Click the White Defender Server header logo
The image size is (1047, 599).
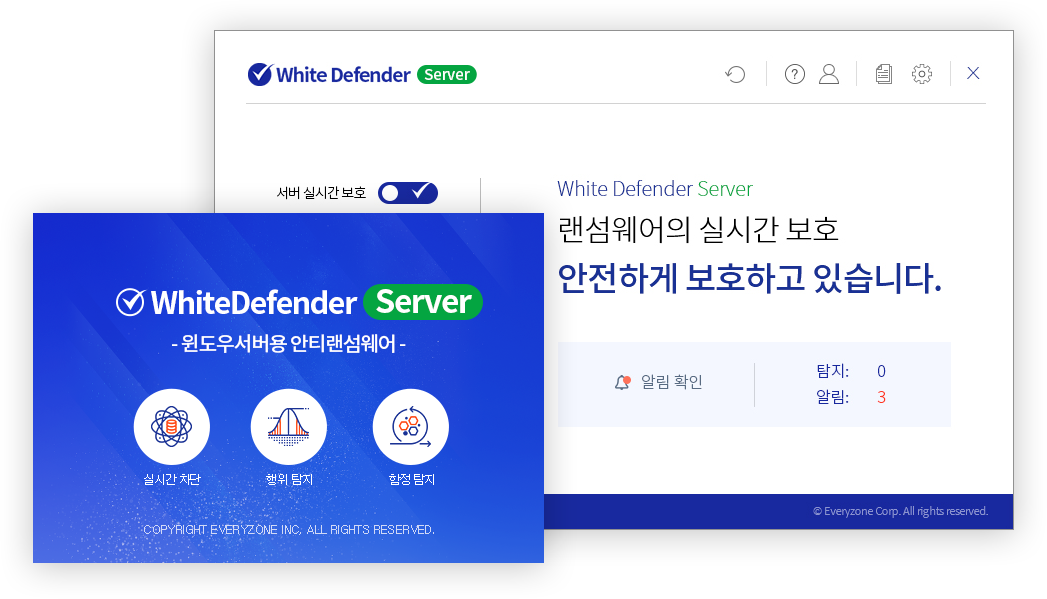[x=362, y=74]
